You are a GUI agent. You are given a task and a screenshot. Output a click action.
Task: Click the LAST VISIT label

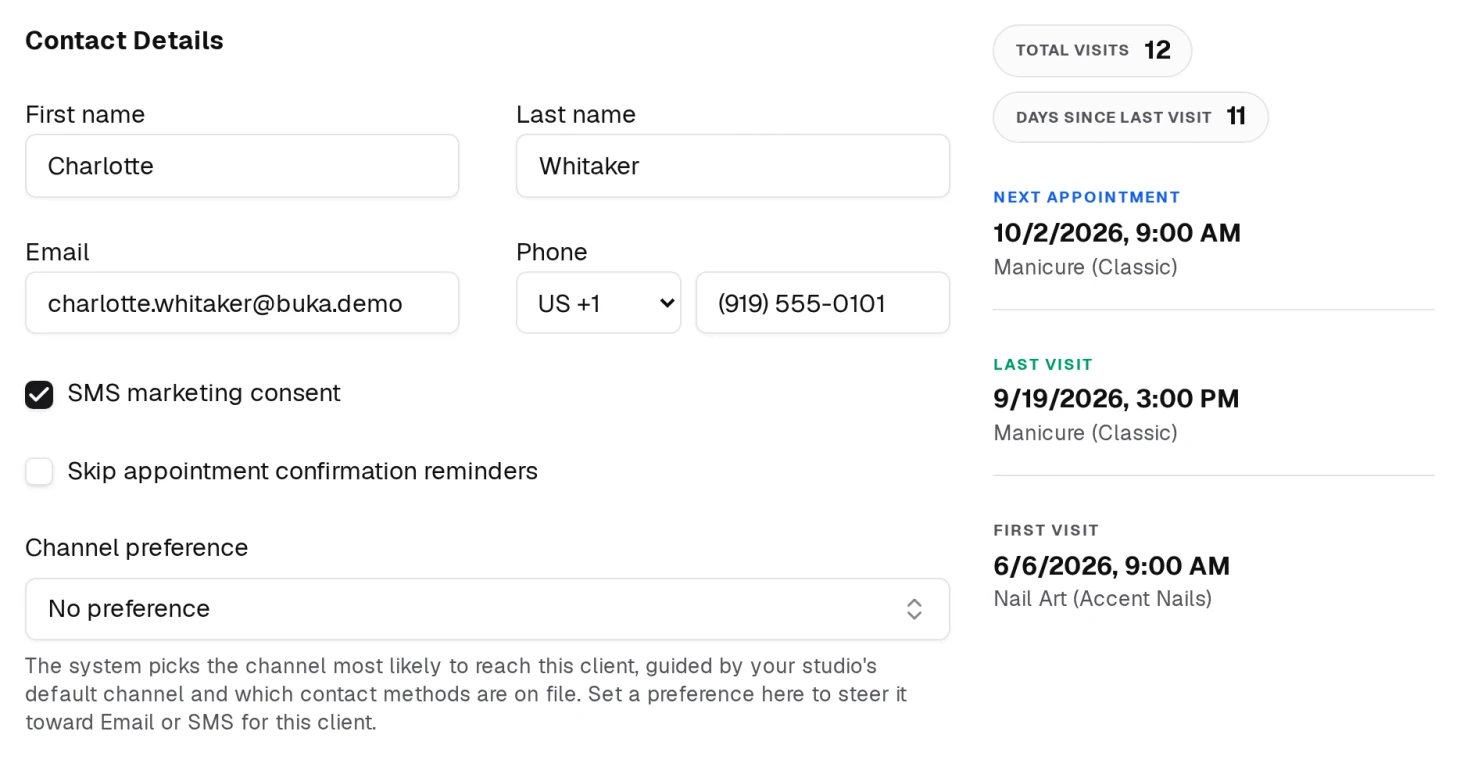point(1043,364)
